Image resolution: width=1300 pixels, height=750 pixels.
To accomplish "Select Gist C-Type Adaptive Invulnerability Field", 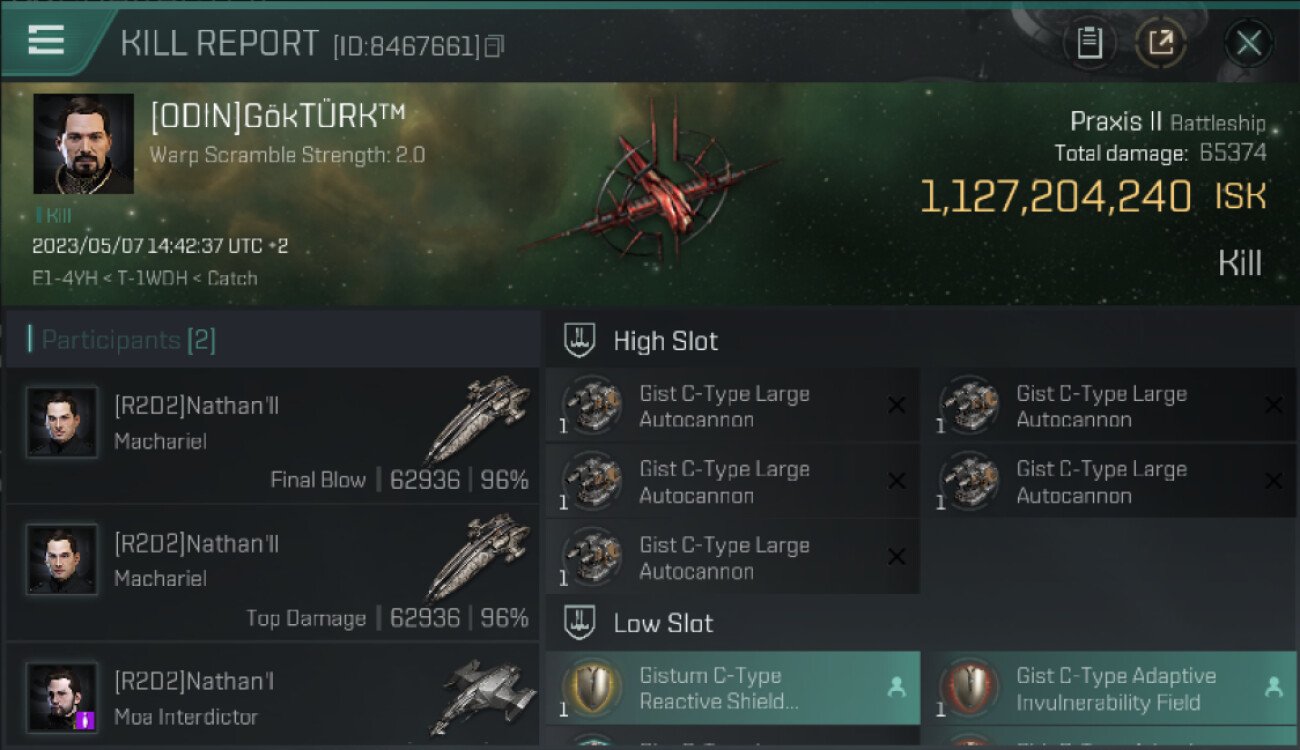I will click(1110, 688).
